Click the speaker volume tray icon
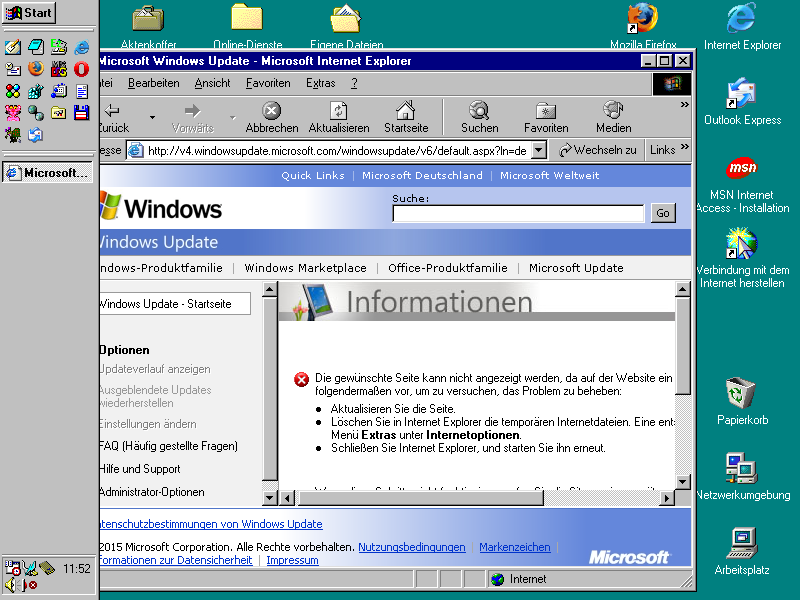Image resolution: width=800 pixels, height=600 pixels. (11, 585)
